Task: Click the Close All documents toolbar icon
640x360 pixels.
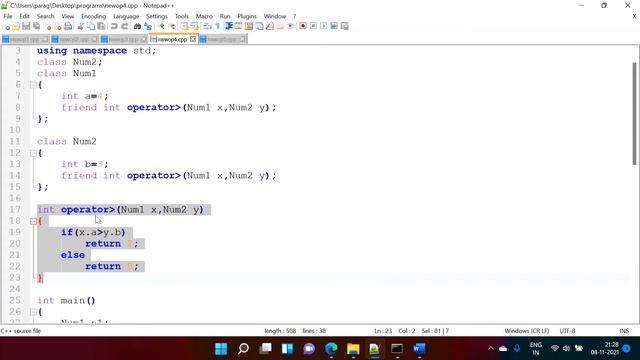Action: click(x=58, y=26)
